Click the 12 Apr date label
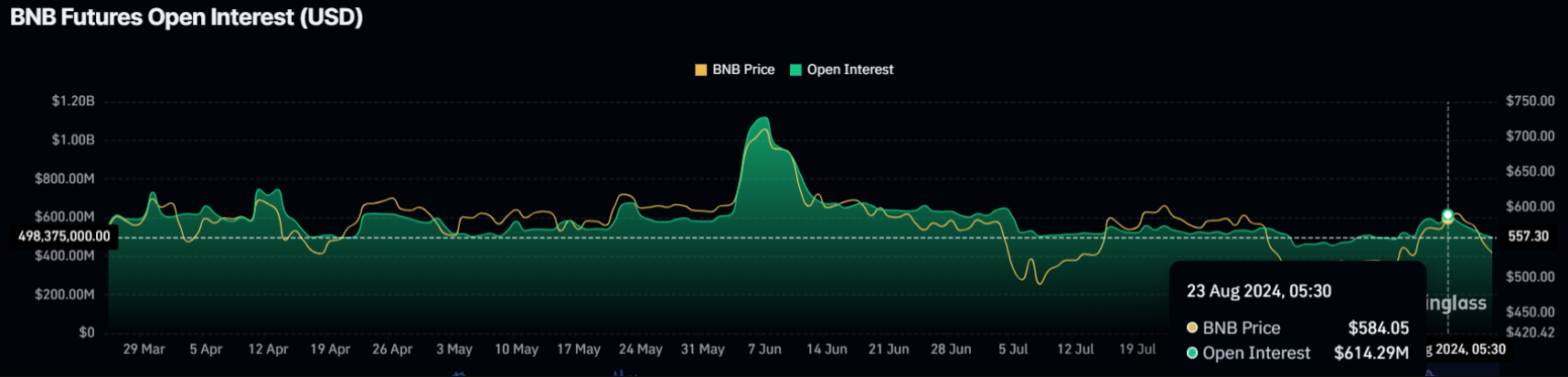This screenshot has height=377, width=1568. [x=268, y=350]
